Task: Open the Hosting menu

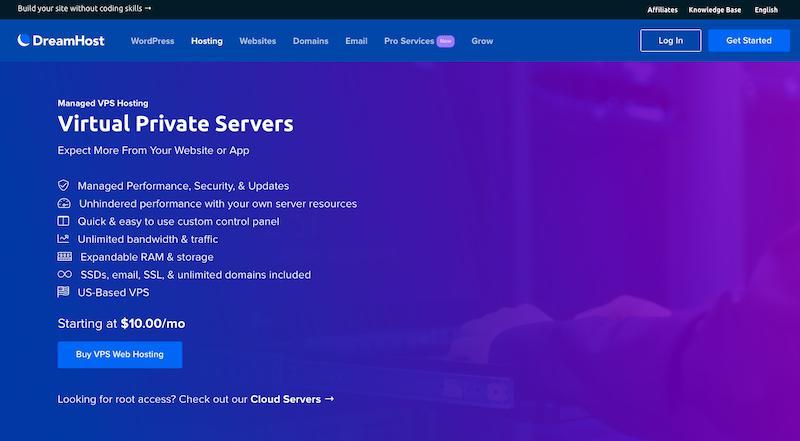Action: (x=207, y=41)
